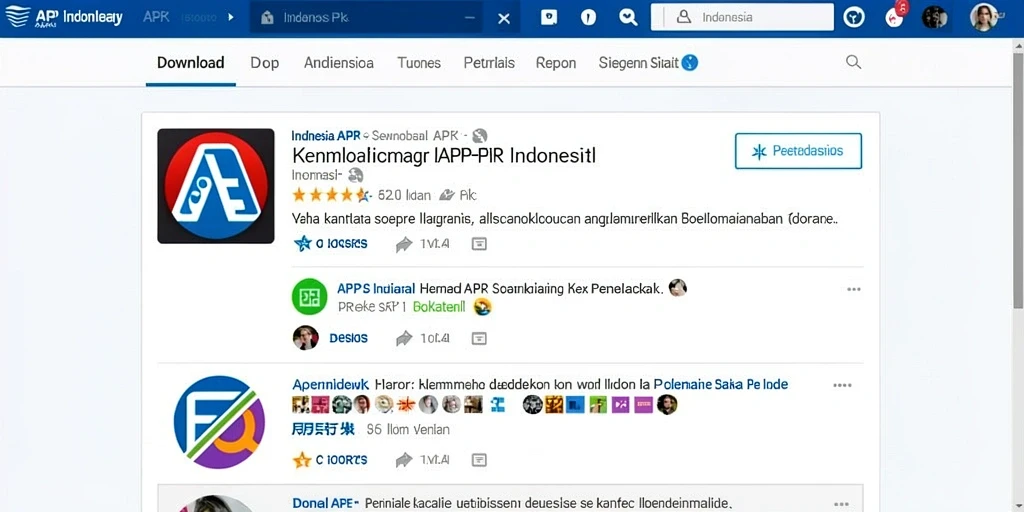Open the Siegenn Siait tab
Screen dimensions: 1024x512
click(639, 63)
